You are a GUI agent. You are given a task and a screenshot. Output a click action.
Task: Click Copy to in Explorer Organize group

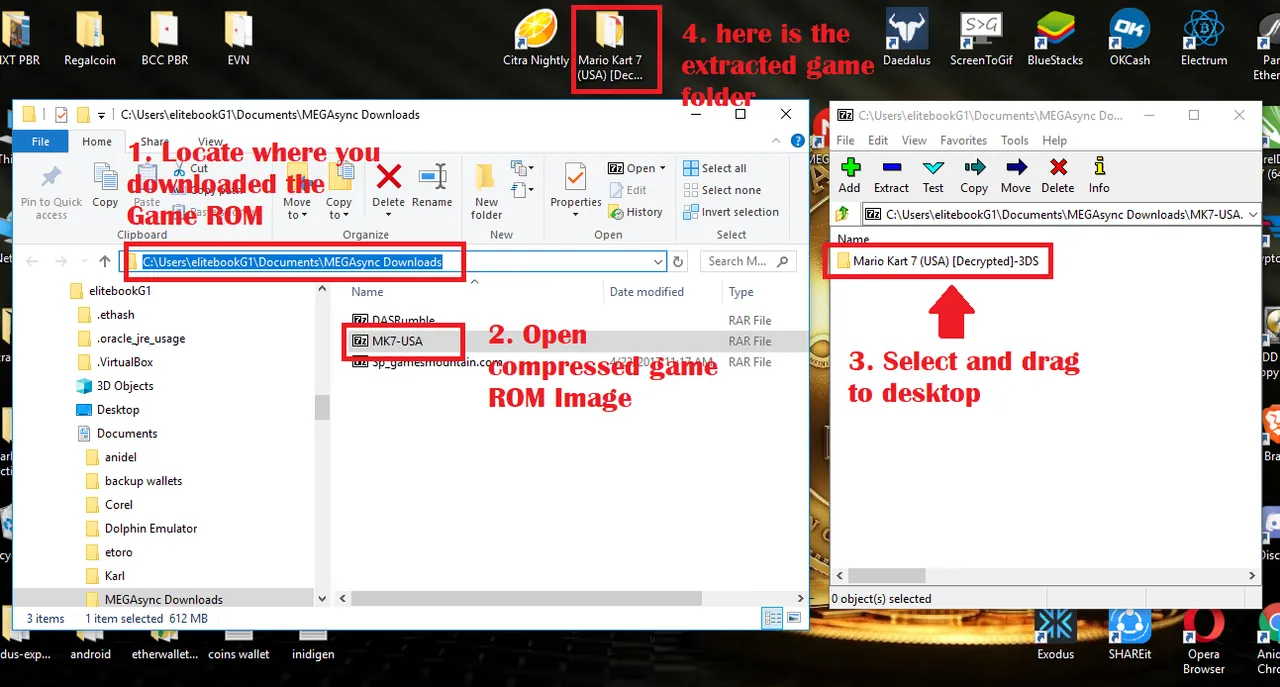(339, 190)
